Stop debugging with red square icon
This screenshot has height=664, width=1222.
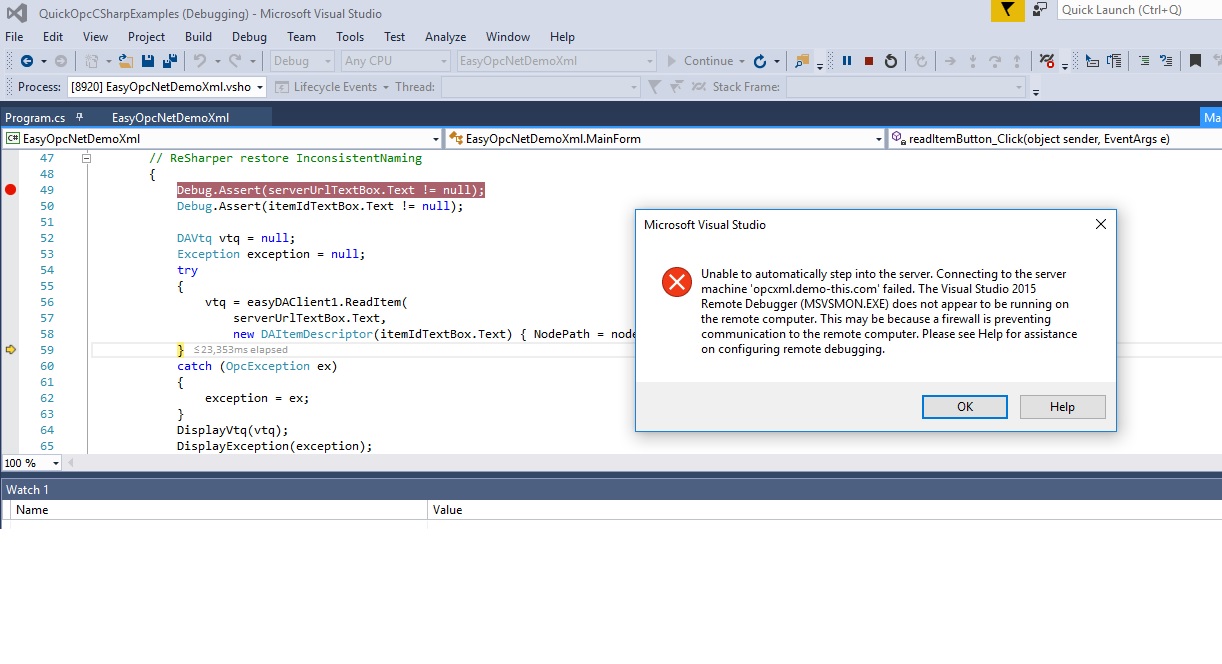click(869, 61)
